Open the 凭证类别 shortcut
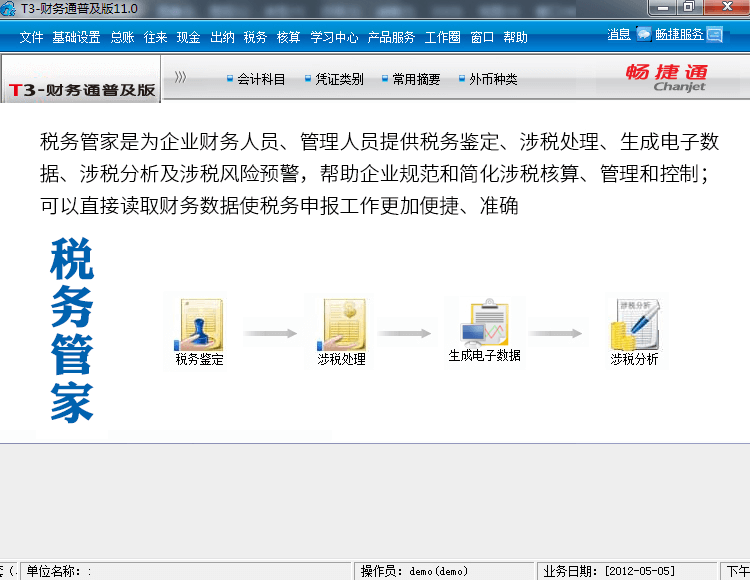The image size is (750, 580). (x=334, y=79)
